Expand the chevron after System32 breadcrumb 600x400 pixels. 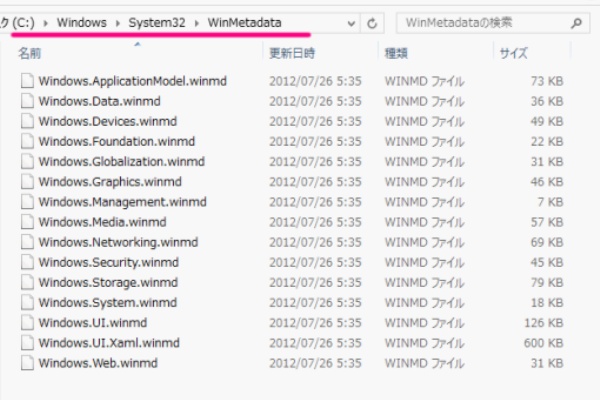pyautogui.click(x=197, y=23)
